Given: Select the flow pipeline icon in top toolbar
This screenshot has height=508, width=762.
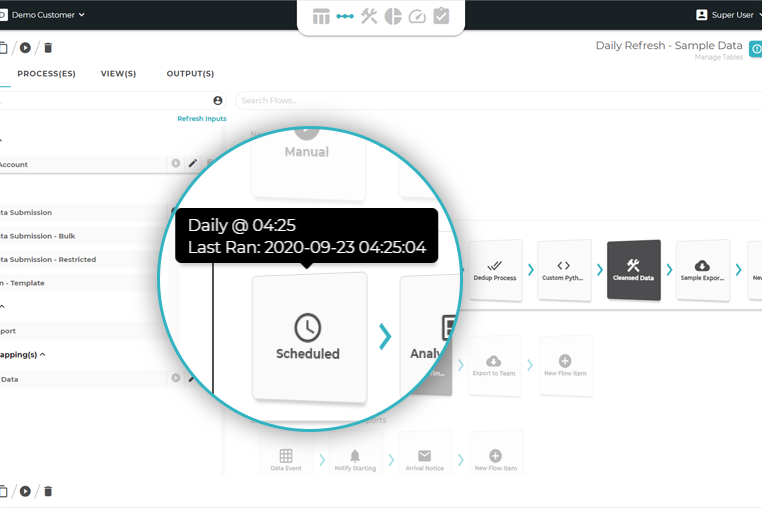Looking at the screenshot, I should point(345,16).
